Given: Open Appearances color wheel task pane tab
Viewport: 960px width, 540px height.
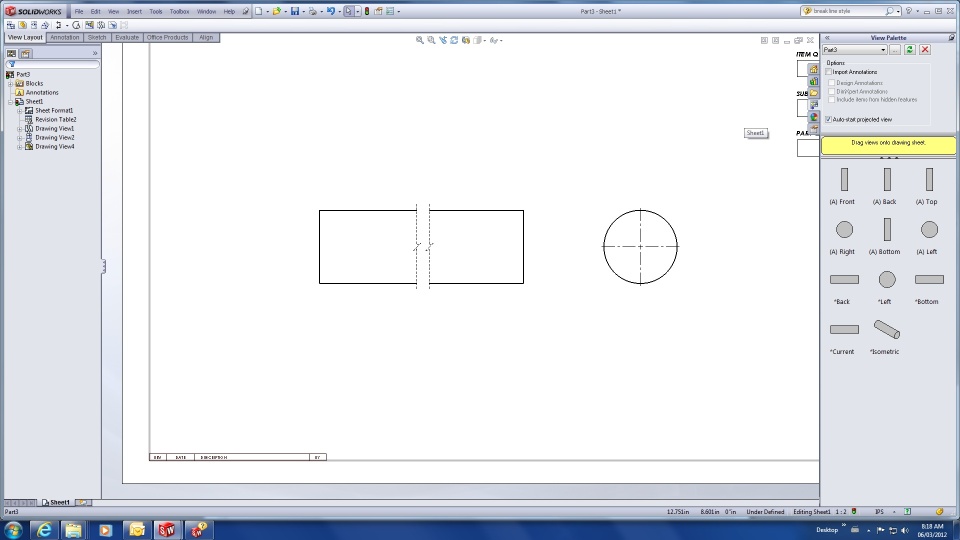Looking at the screenshot, I should (x=814, y=116).
